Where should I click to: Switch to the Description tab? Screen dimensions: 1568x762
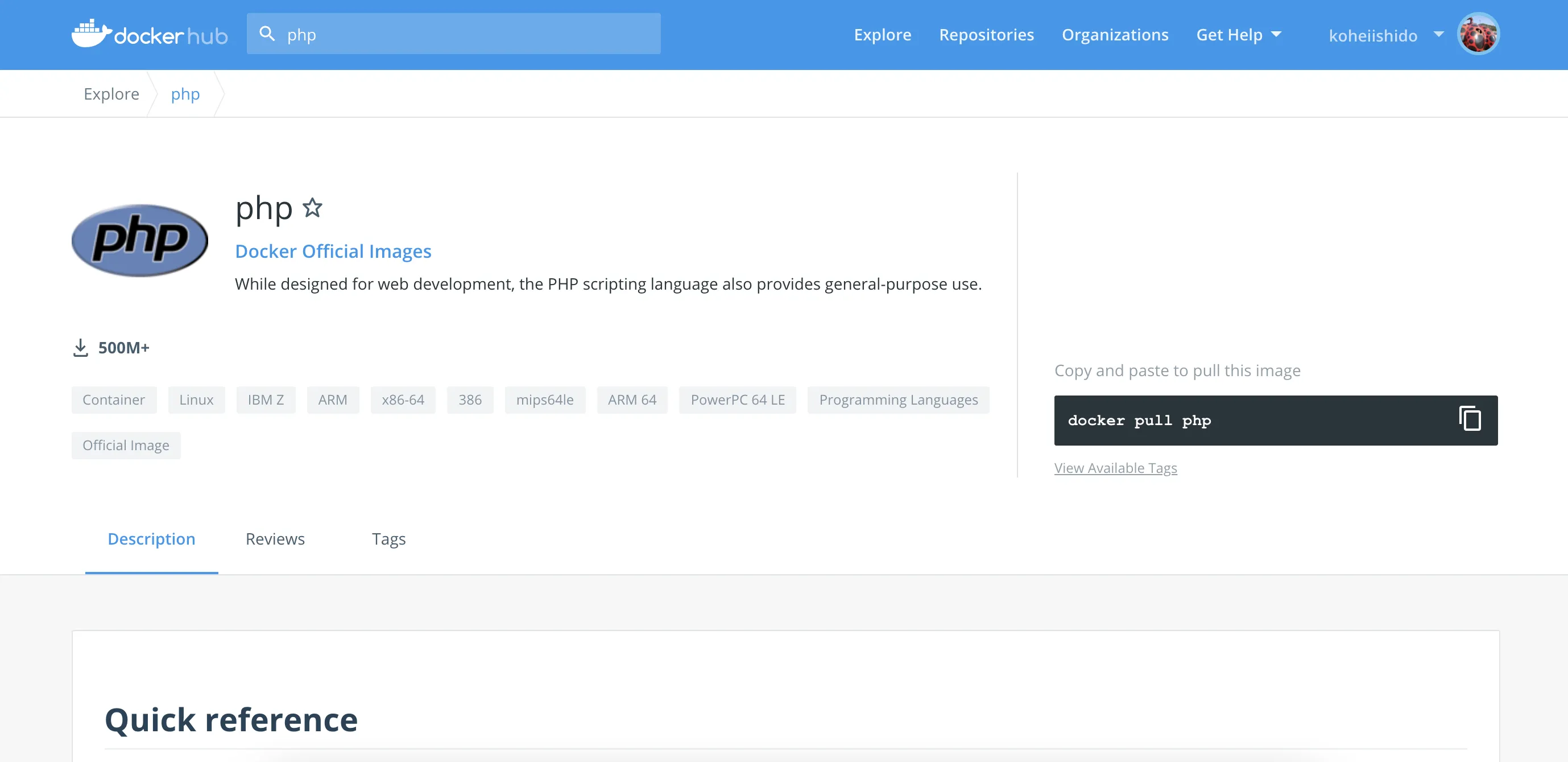point(151,539)
